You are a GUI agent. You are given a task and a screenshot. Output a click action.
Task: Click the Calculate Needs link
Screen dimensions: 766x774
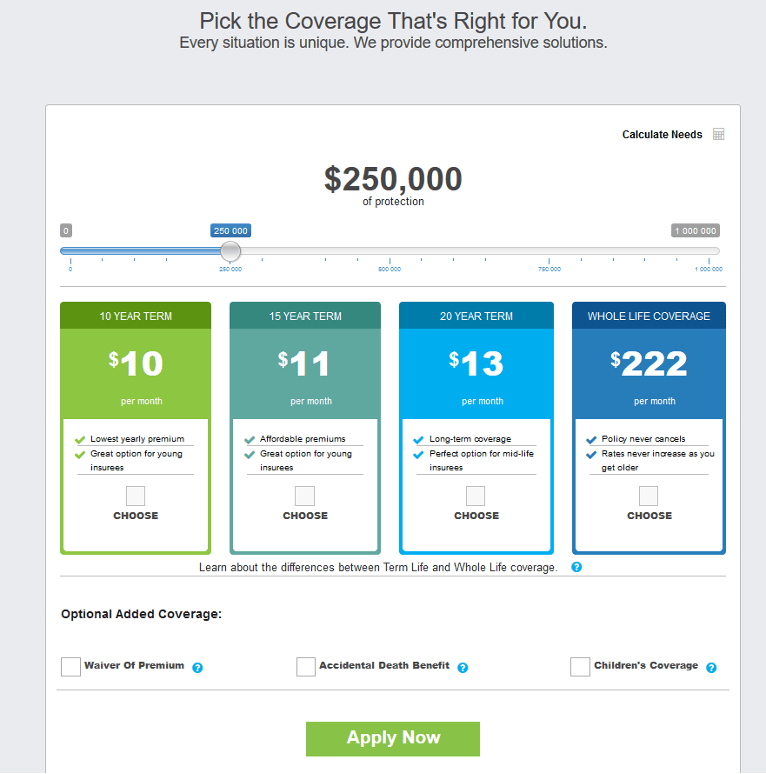(x=662, y=134)
